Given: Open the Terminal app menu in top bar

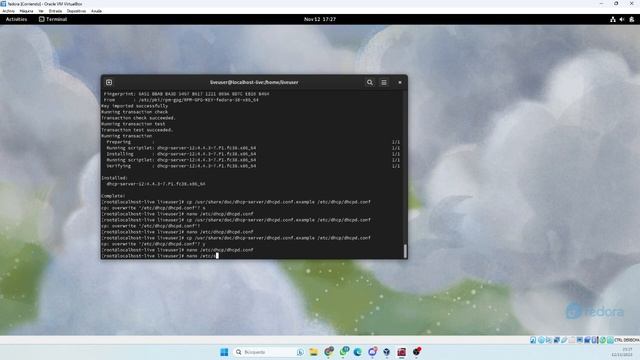Looking at the screenshot, I should (x=53, y=19).
